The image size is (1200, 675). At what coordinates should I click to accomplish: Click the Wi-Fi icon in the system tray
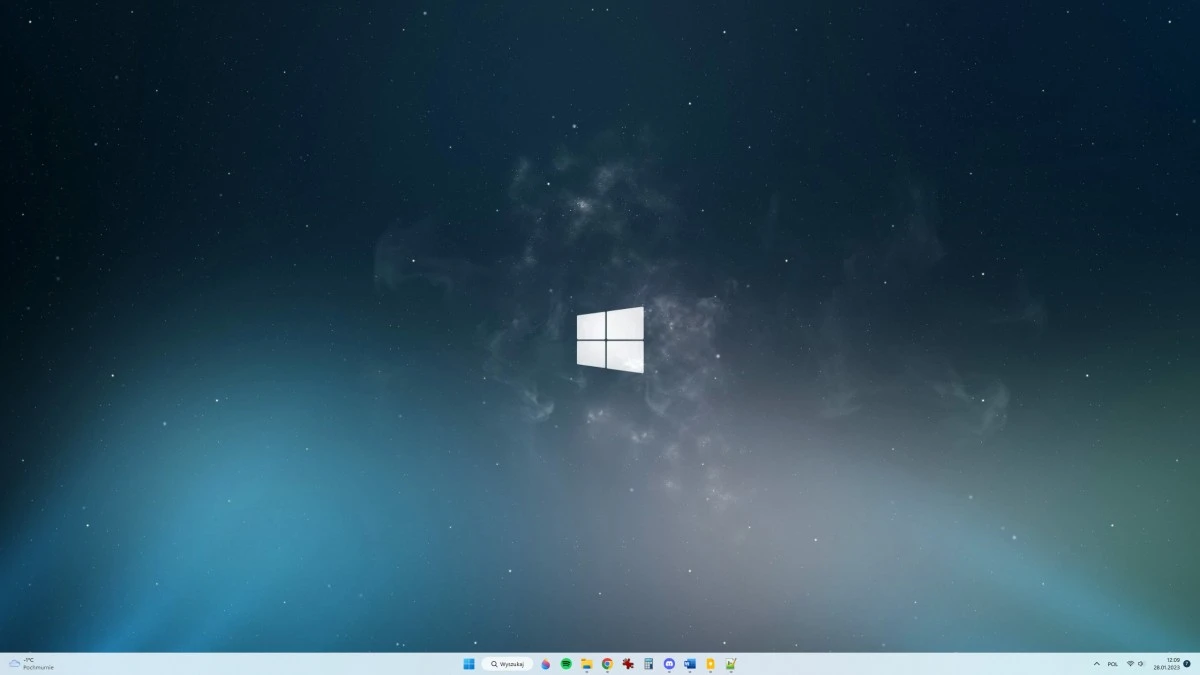(x=1130, y=663)
